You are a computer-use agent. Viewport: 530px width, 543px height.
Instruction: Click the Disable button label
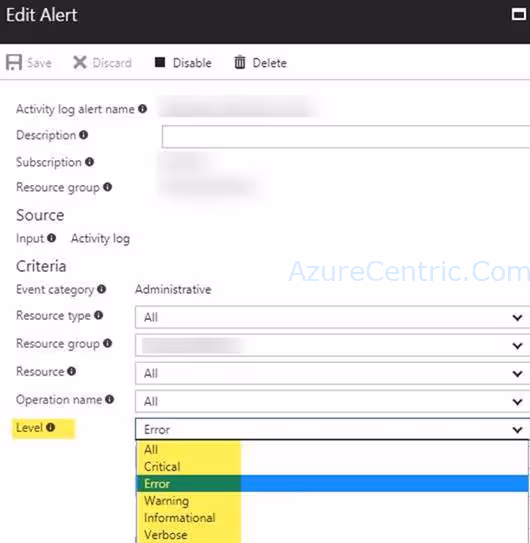coord(192,63)
